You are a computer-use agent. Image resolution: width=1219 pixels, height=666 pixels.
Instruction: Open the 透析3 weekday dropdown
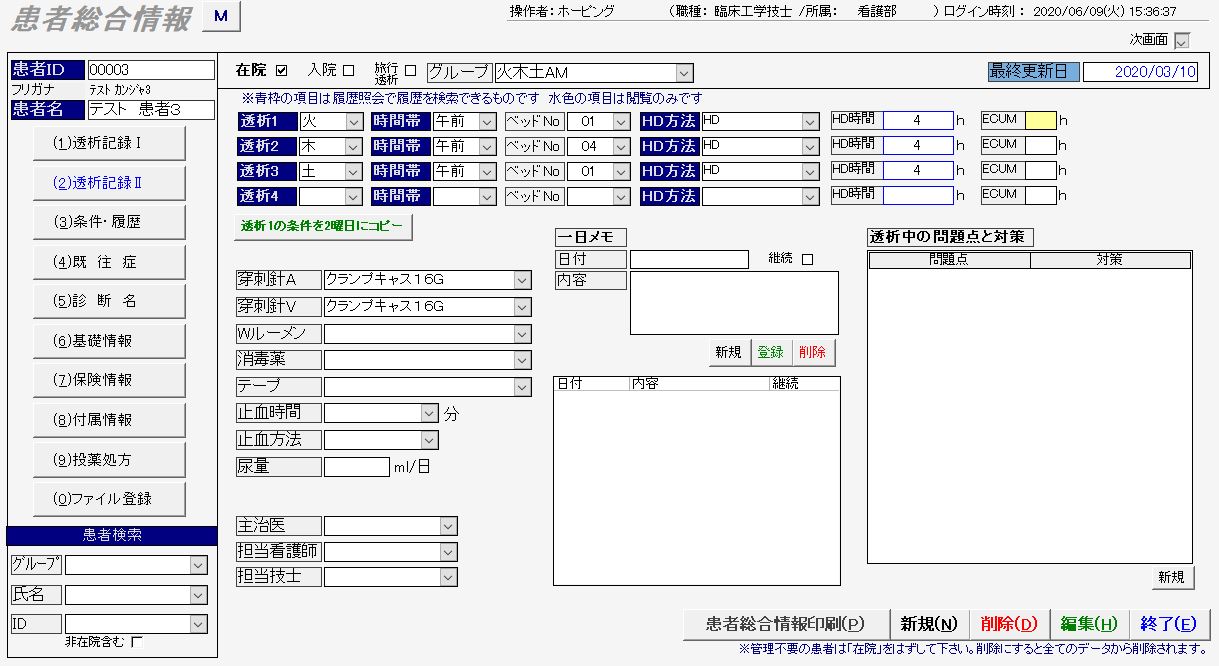(354, 171)
